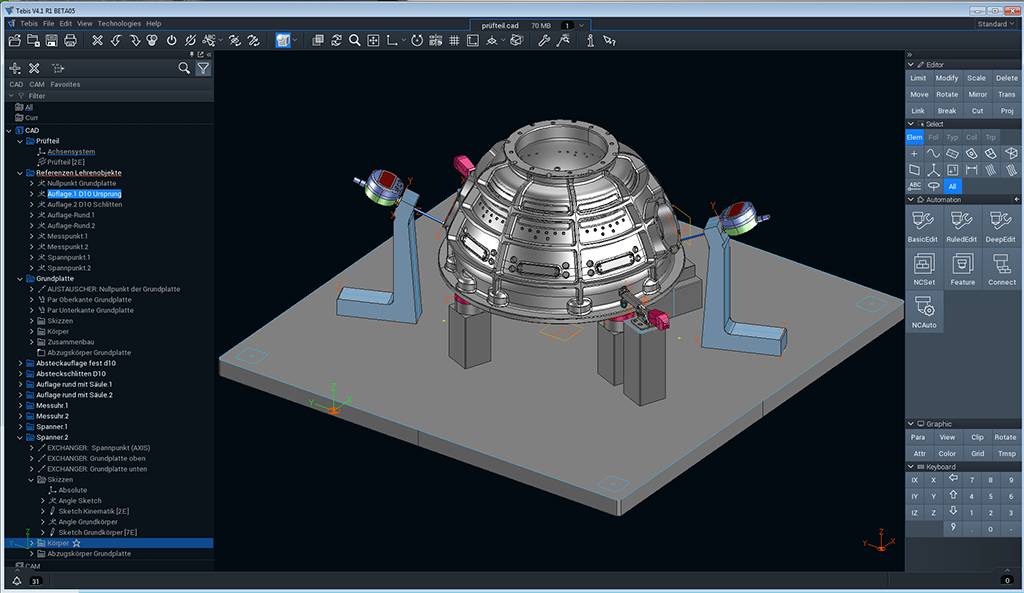This screenshot has width=1024, height=593.
Task: Open the Standard layout dropdown
Action: click(996, 24)
